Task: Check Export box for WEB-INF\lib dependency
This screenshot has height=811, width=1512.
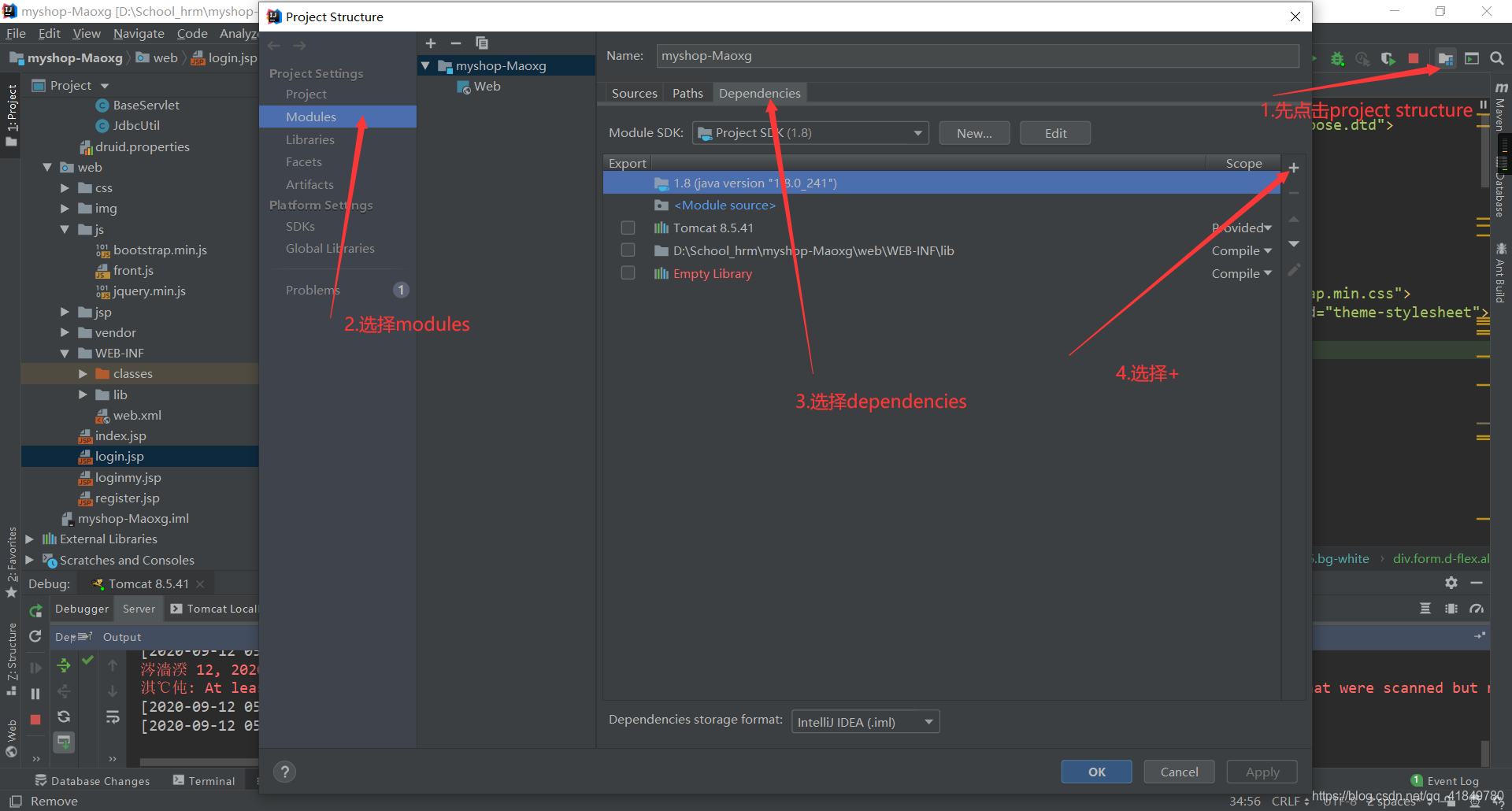Action: (628, 250)
